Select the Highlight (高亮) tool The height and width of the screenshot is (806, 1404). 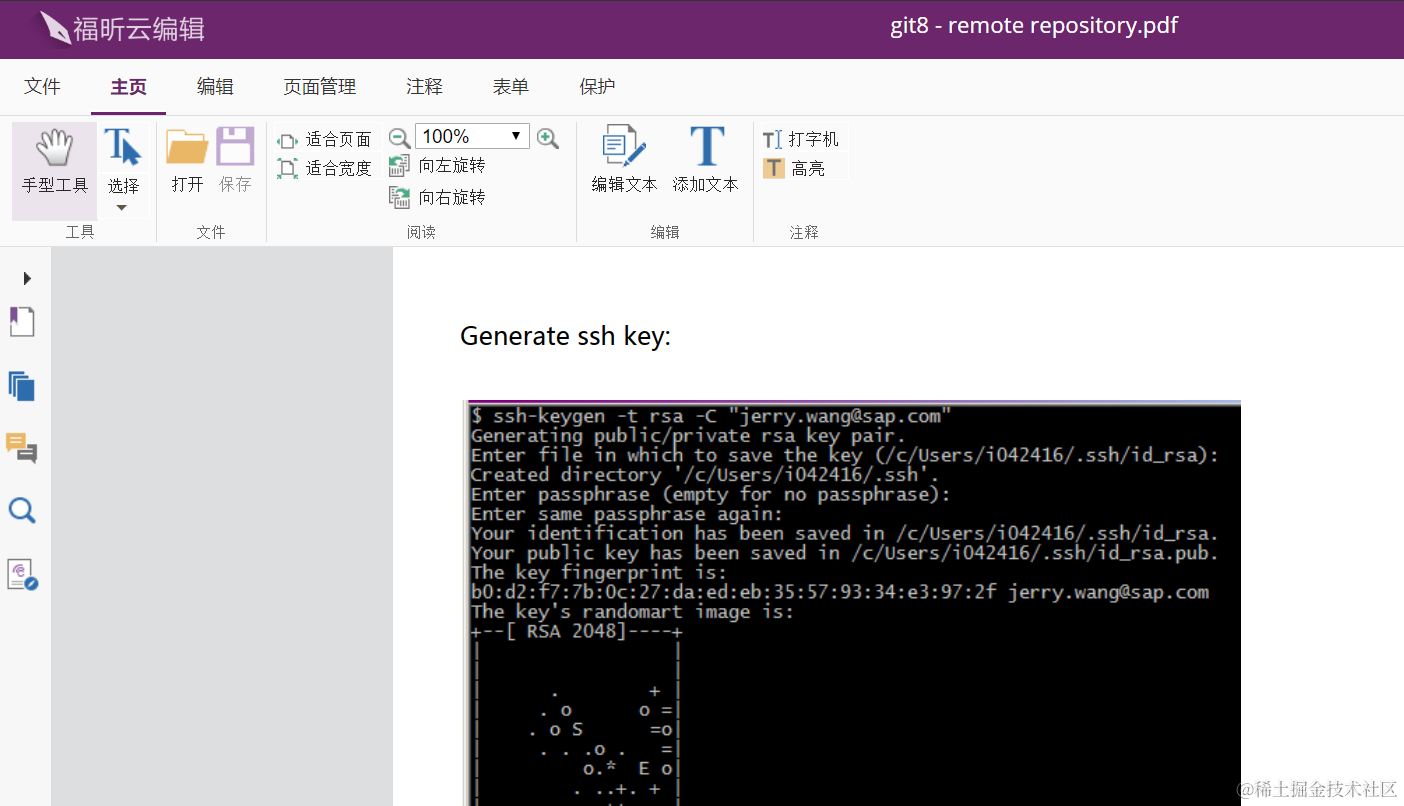(x=795, y=168)
